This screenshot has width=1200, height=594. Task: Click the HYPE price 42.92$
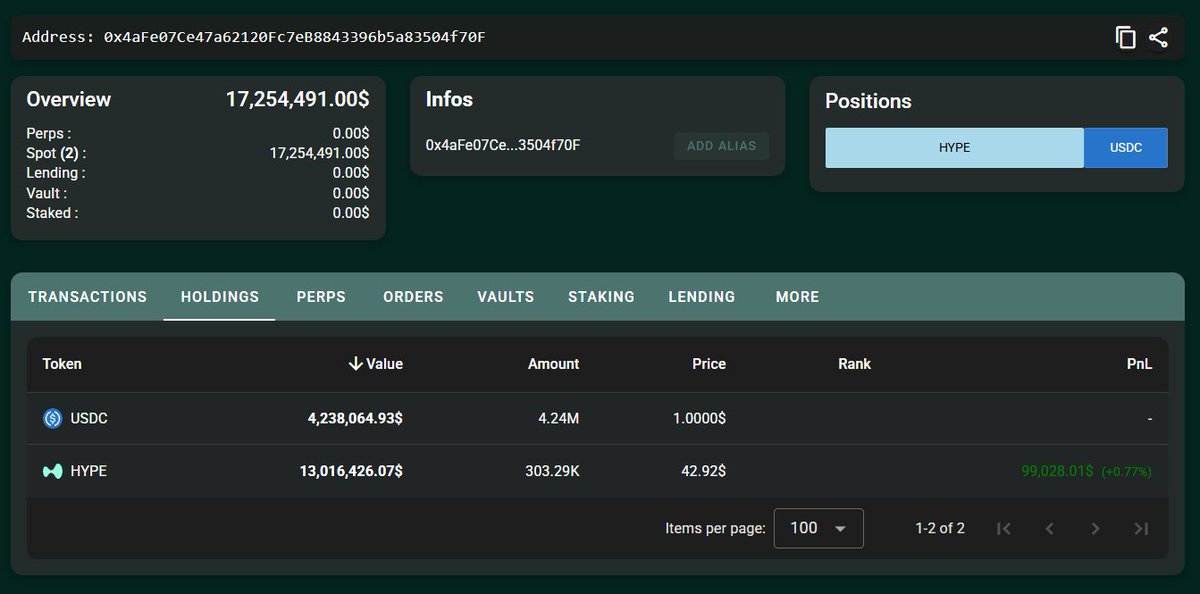(x=702, y=470)
